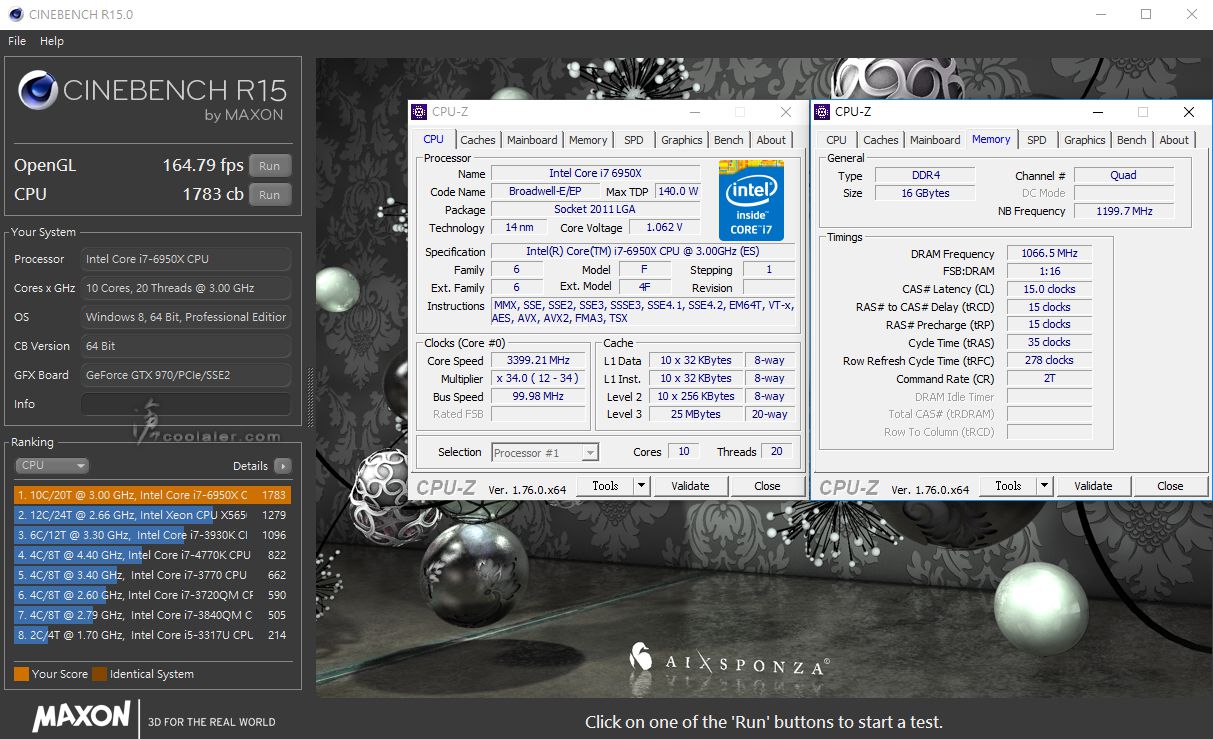Image resolution: width=1213 pixels, height=739 pixels.
Task: Click the Memory Type value 'DDR4'
Action: [925, 175]
